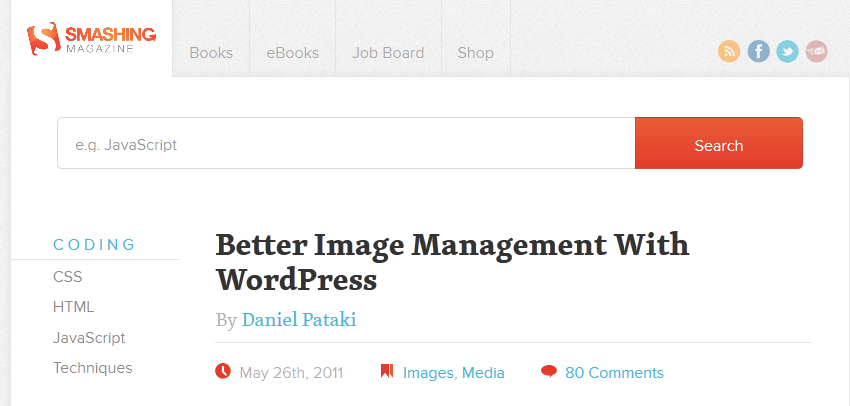The width and height of the screenshot is (850, 406).
Task: Select the speech bubble comments icon
Action: pyautogui.click(x=549, y=371)
